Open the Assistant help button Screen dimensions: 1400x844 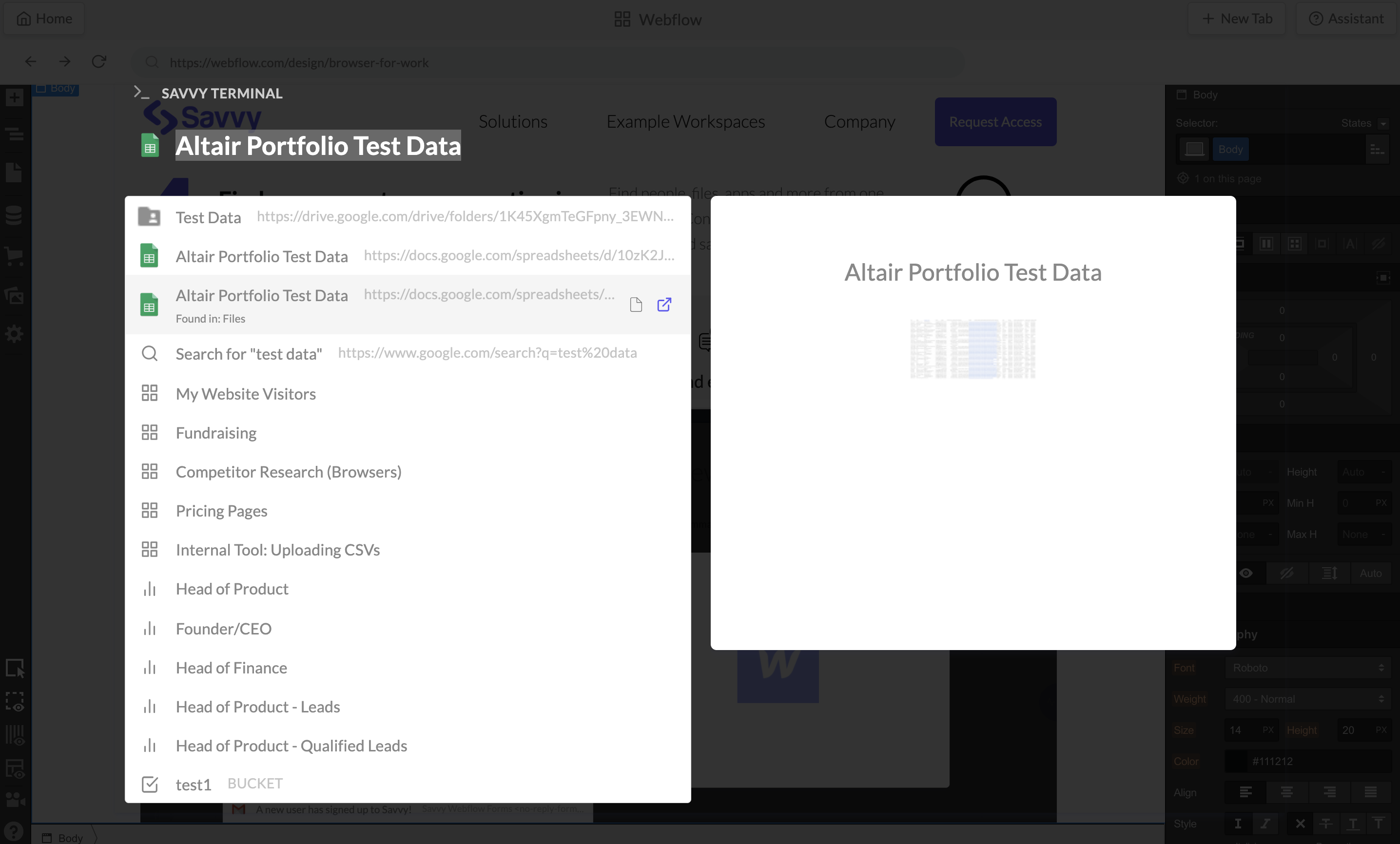[1346, 19]
